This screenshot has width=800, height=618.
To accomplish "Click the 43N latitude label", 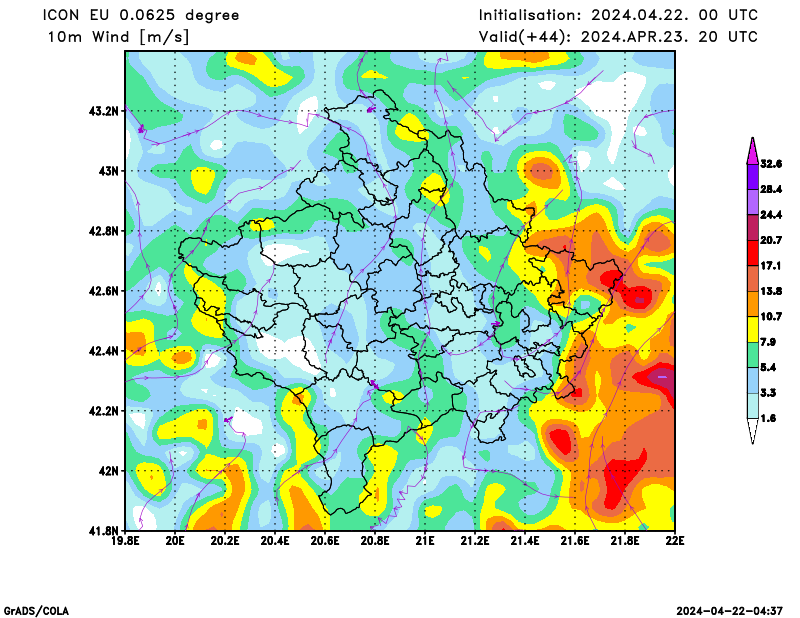I will [x=108, y=171].
